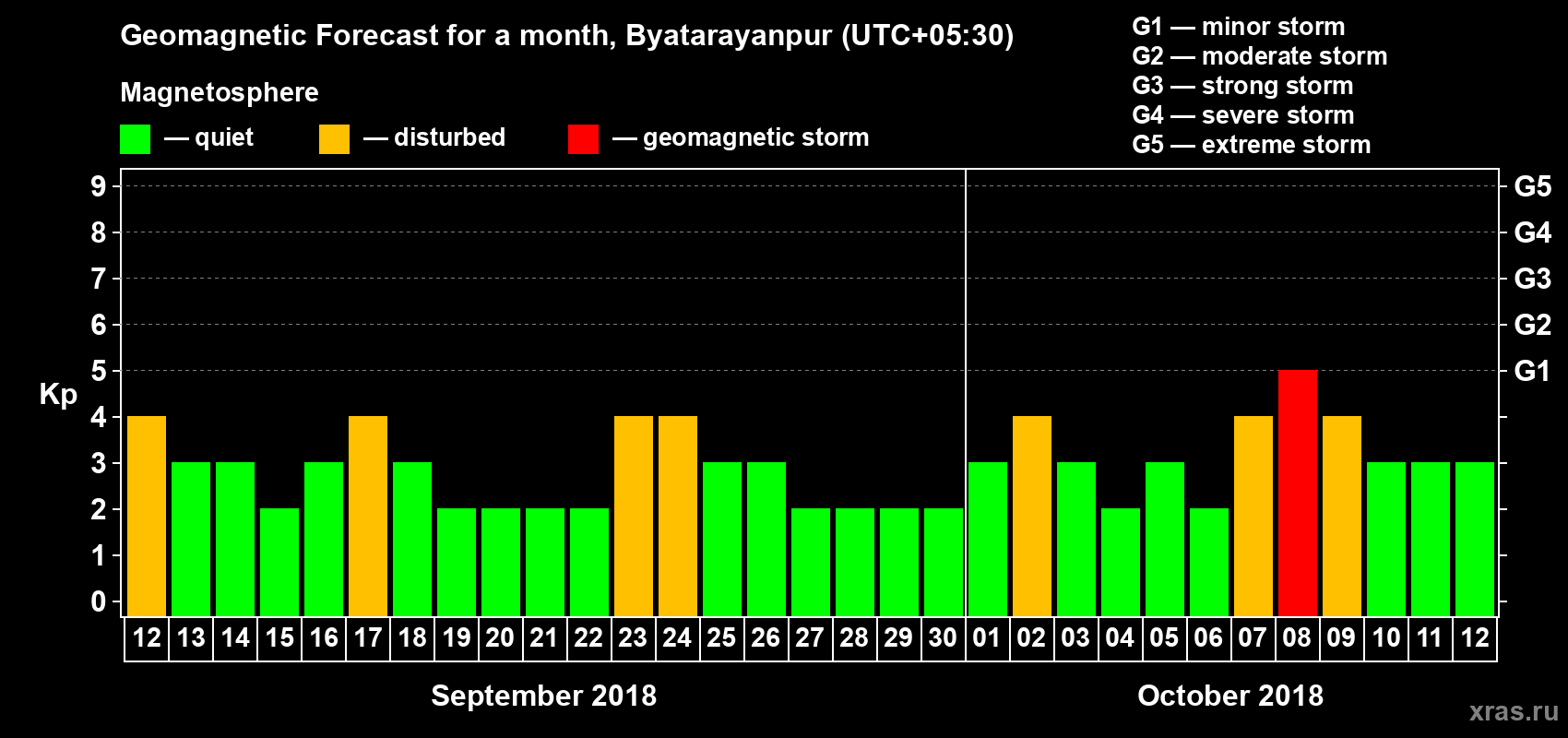The width and height of the screenshot is (1568, 738).
Task: Click the 'October 2018' month label
Action: coord(1230,696)
